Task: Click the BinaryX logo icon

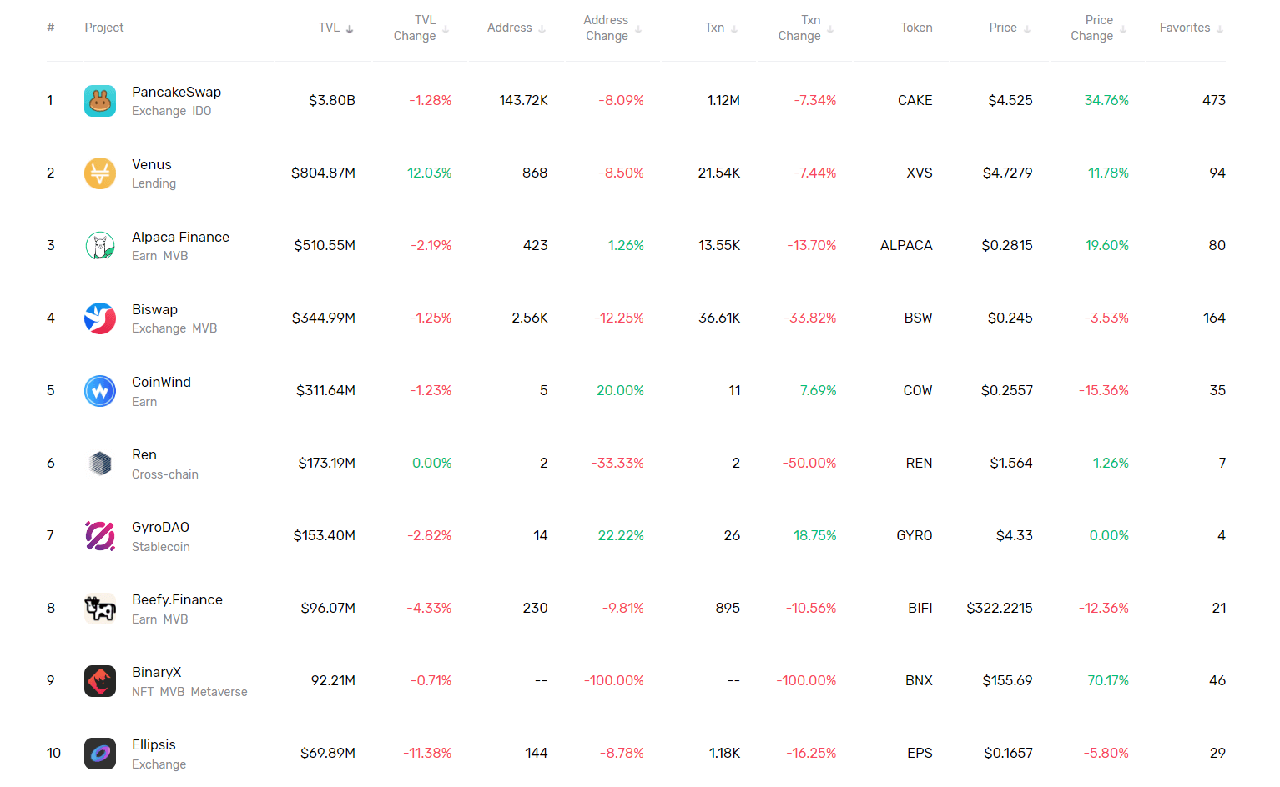Action: point(100,681)
